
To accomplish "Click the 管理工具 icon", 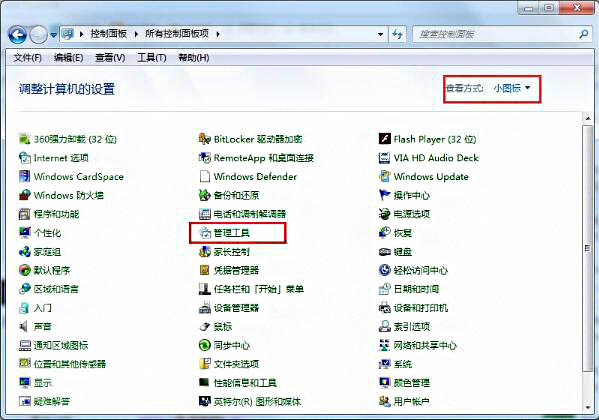I will (x=205, y=232).
